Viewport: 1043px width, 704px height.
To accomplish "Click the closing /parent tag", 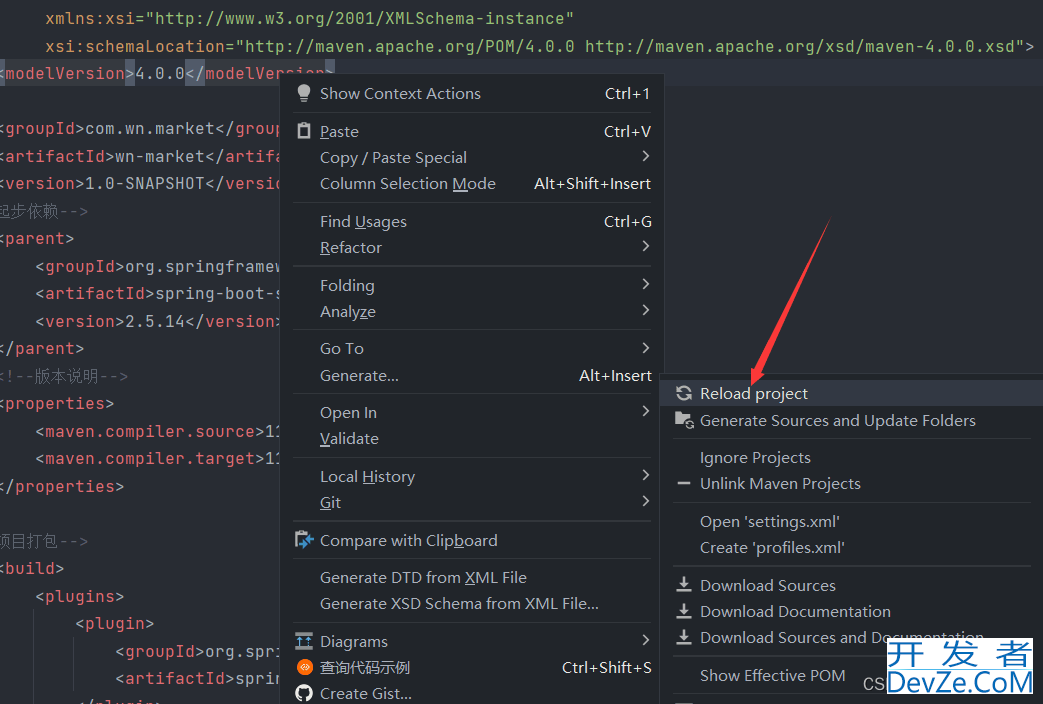I will (x=42, y=349).
